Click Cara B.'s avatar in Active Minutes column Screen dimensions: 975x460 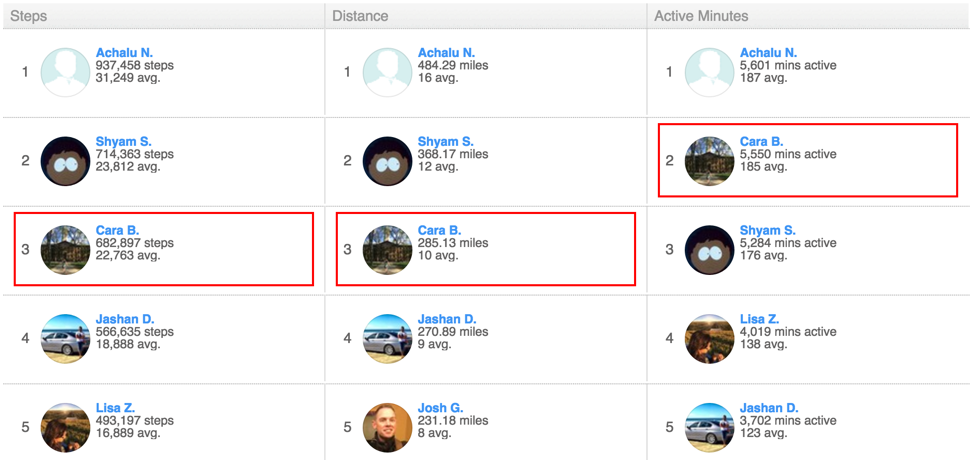tap(710, 161)
